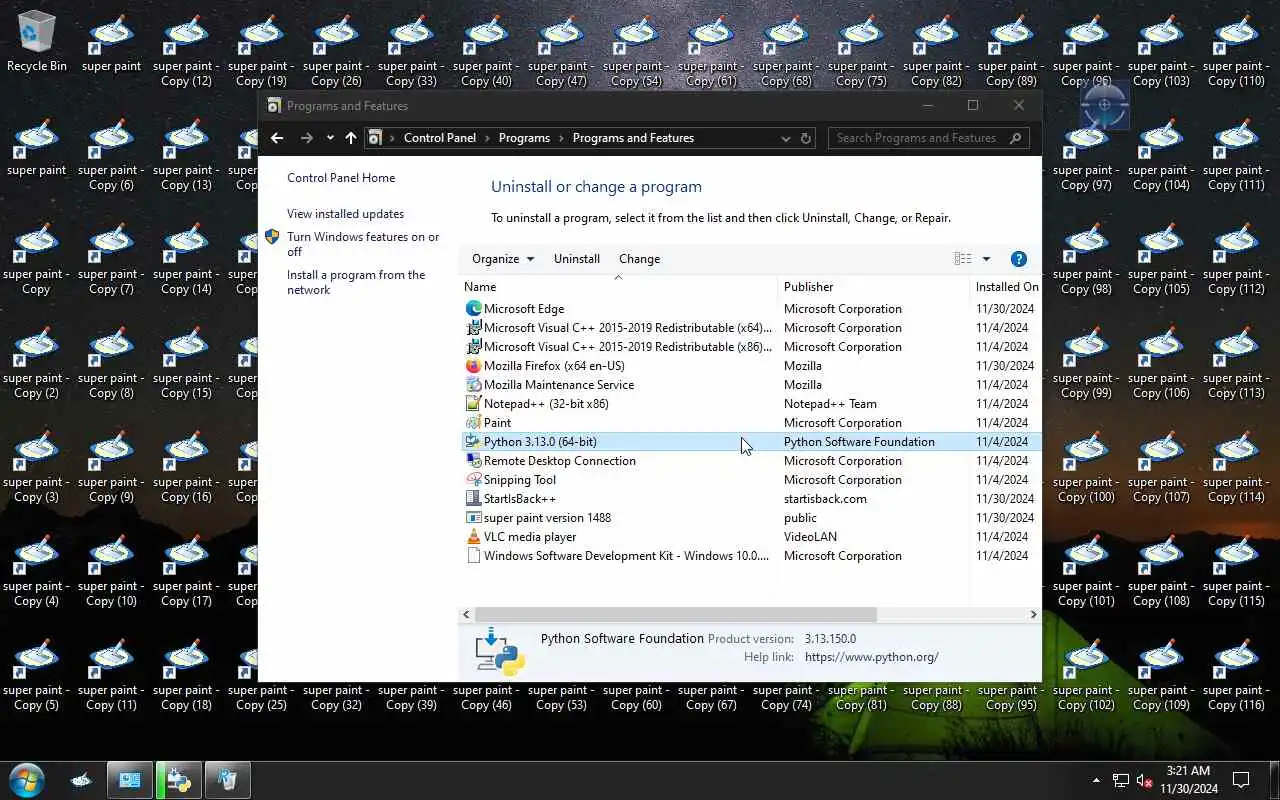This screenshot has height=800, width=1280.
Task: Open the notification center icon
Action: coord(1241,780)
